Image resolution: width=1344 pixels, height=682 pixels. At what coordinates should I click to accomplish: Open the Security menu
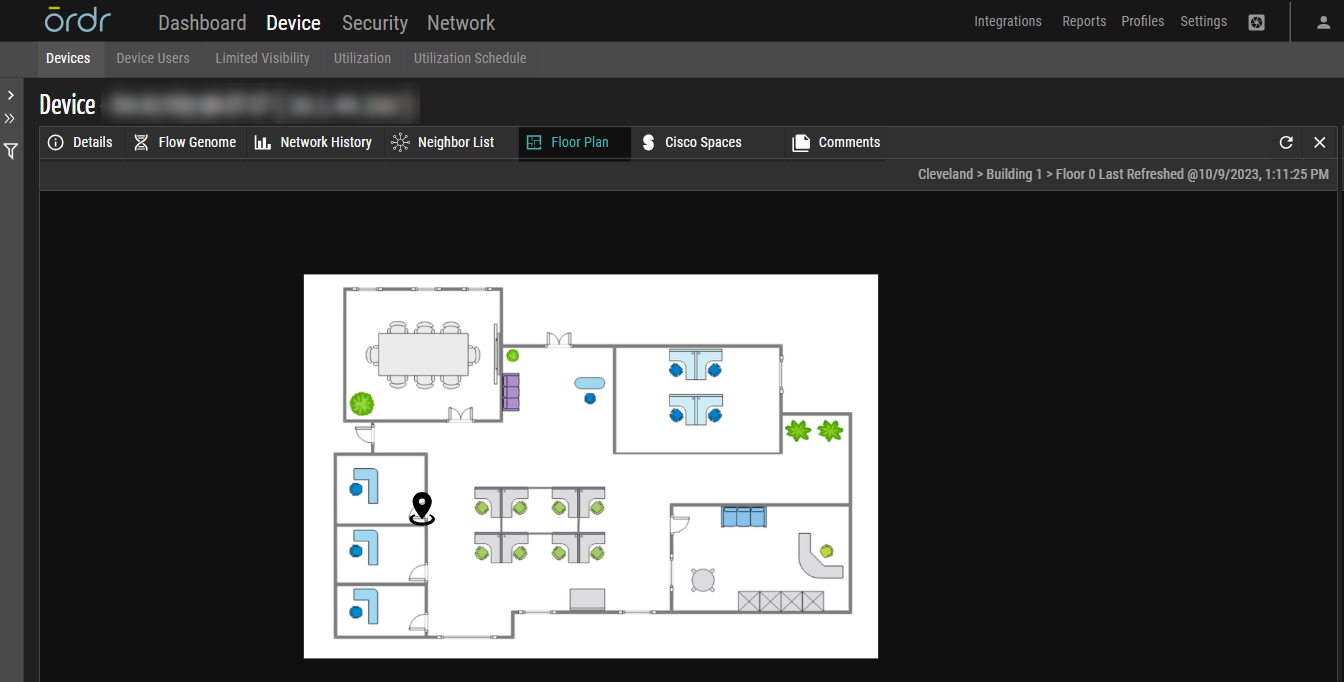pos(375,22)
